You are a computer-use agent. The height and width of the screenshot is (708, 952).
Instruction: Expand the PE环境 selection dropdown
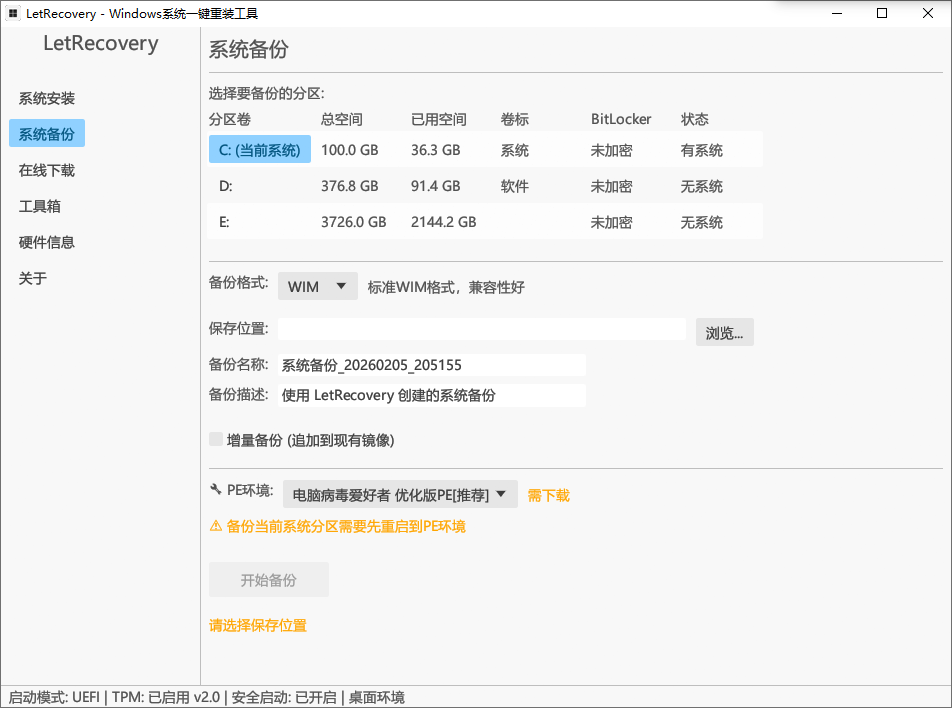(401, 493)
